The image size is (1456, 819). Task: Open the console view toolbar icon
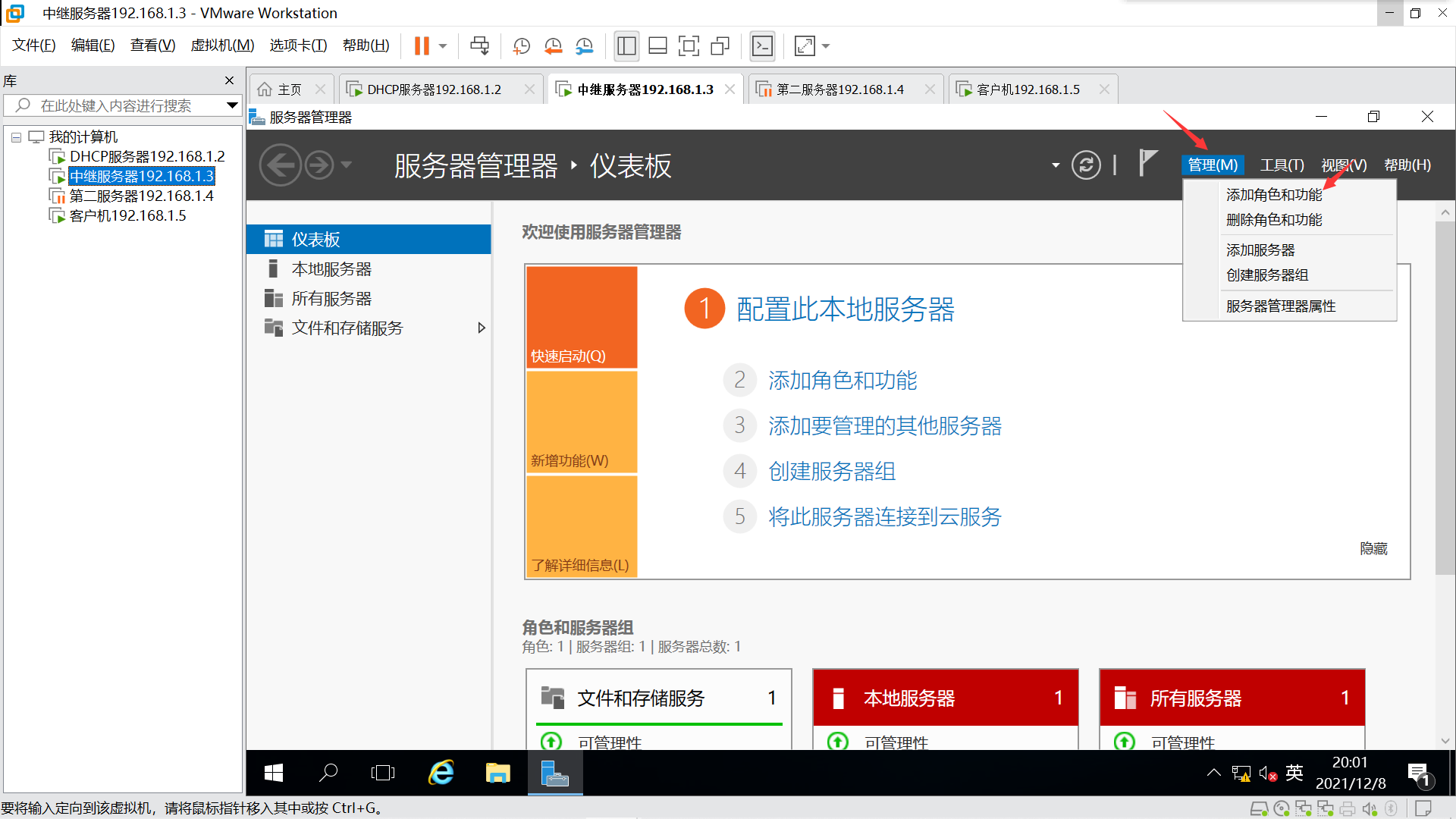tap(762, 46)
